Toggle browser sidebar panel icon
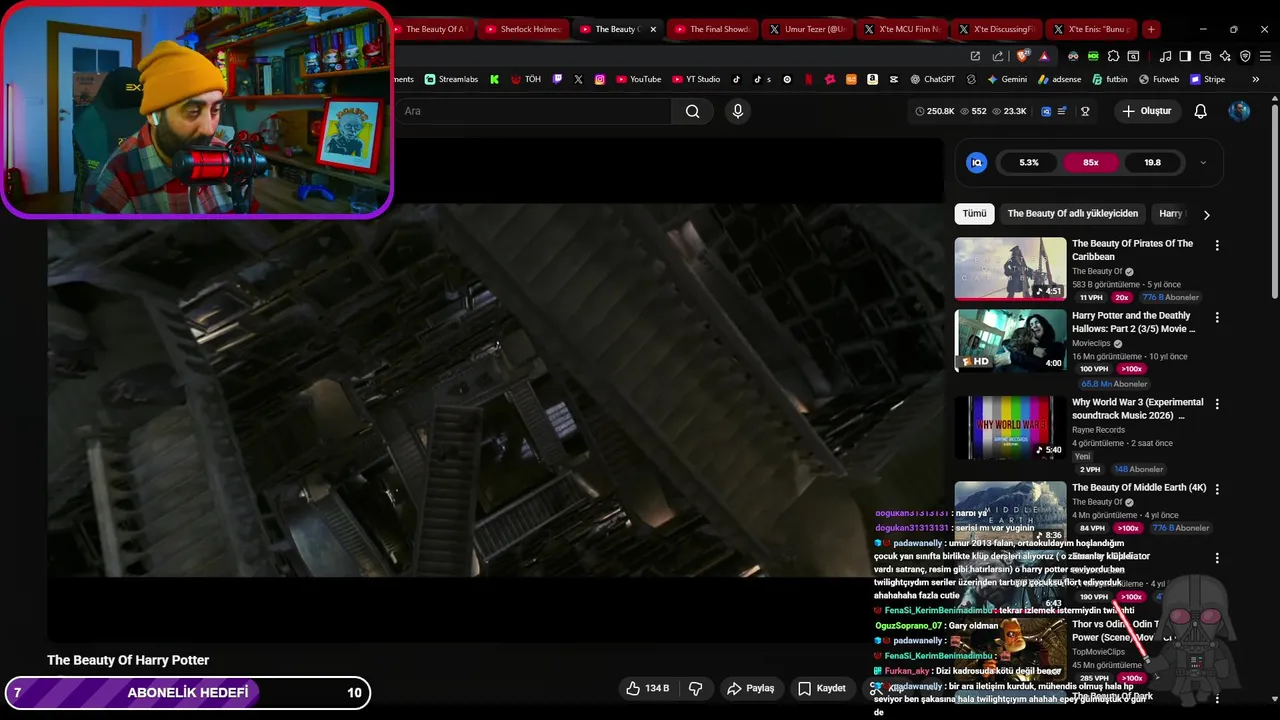 coord(1185,56)
